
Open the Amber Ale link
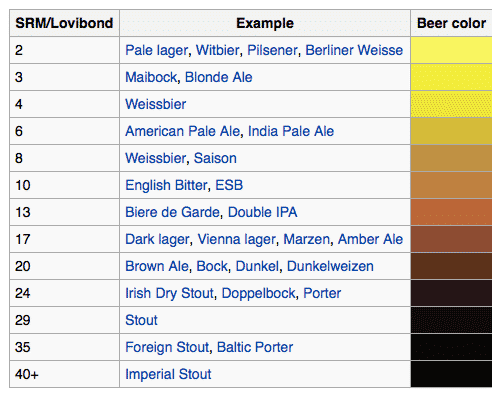pos(370,239)
